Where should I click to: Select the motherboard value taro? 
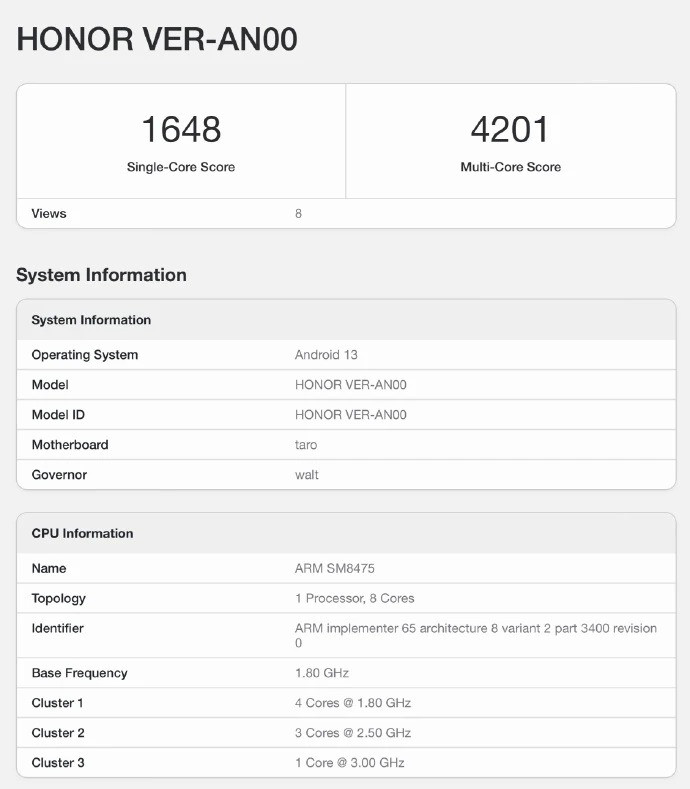point(306,445)
